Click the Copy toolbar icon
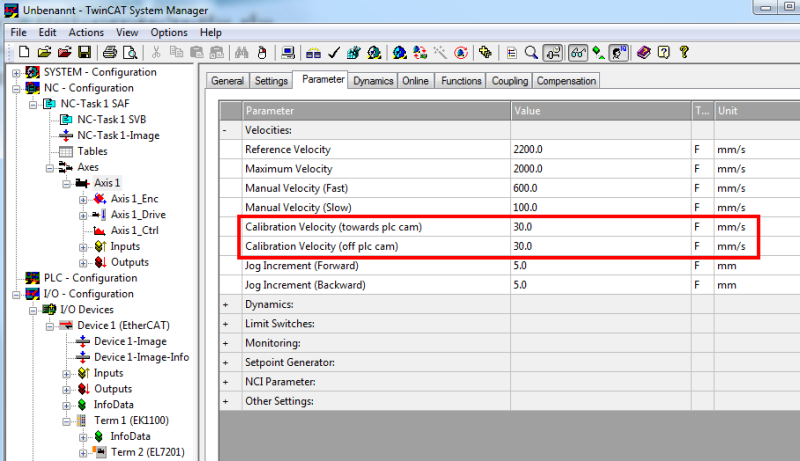This screenshot has height=461, width=800. 177,52
